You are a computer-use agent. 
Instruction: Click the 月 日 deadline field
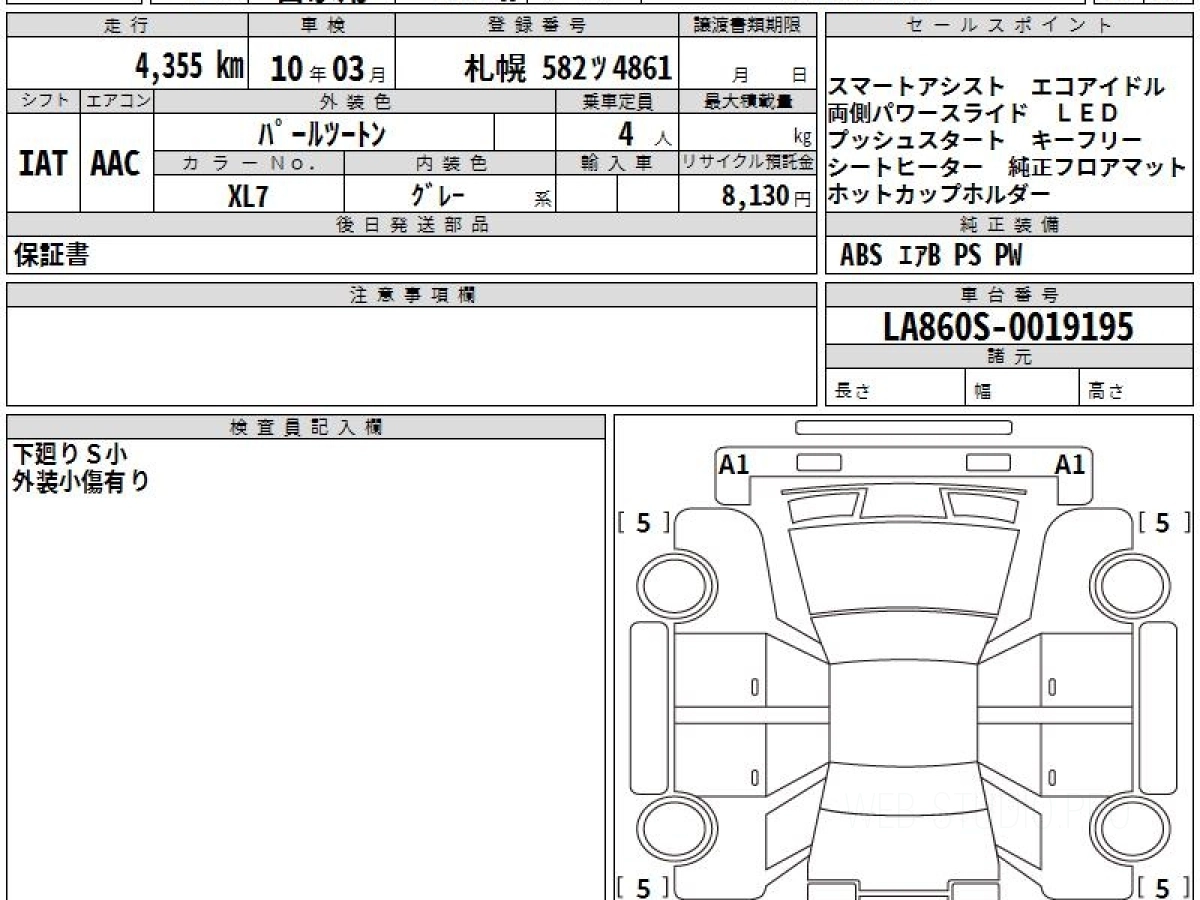tap(747, 64)
